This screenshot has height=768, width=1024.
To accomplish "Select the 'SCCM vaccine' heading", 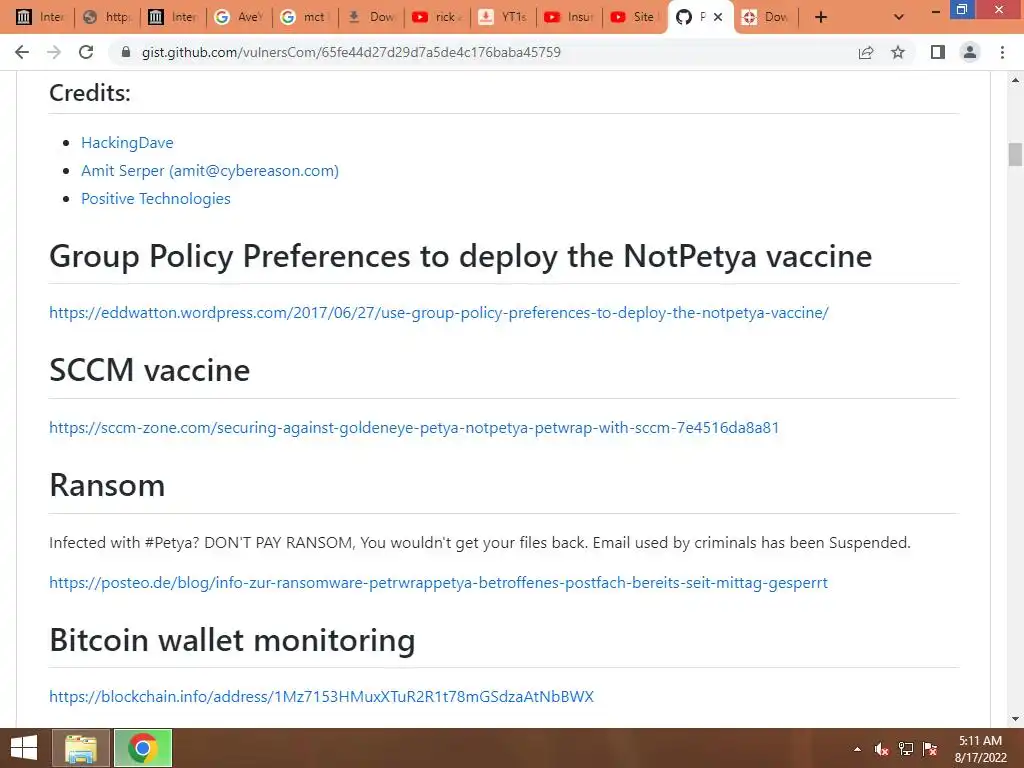I will [x=150, y=370].
